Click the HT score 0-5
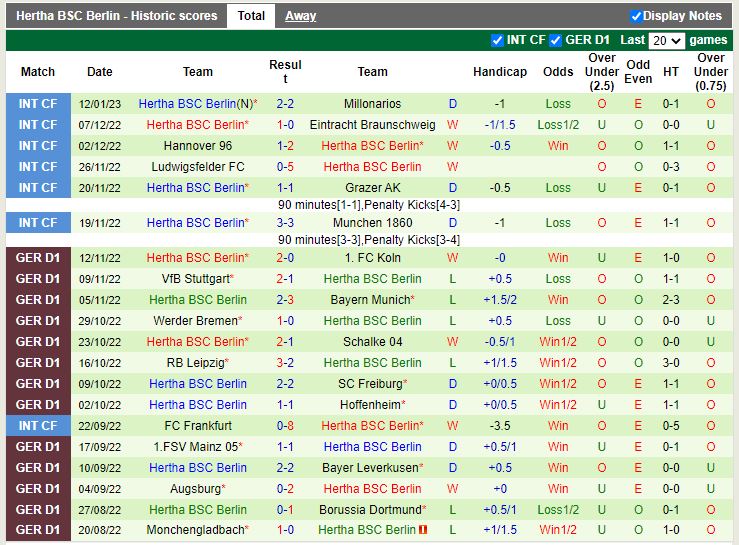The width and height of the screenshot is (739, 545). (671, 426)
